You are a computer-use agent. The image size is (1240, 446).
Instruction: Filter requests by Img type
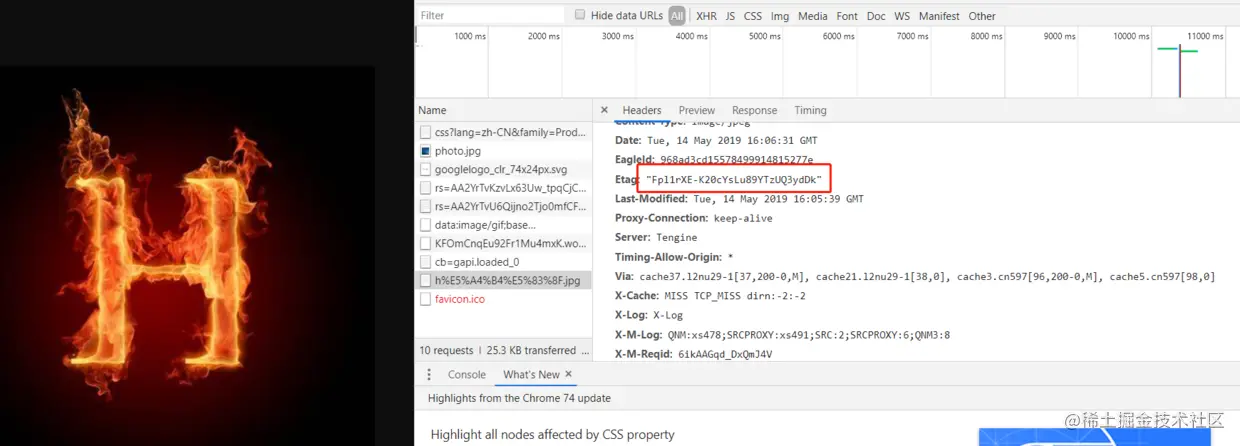[x=780, y=16]
